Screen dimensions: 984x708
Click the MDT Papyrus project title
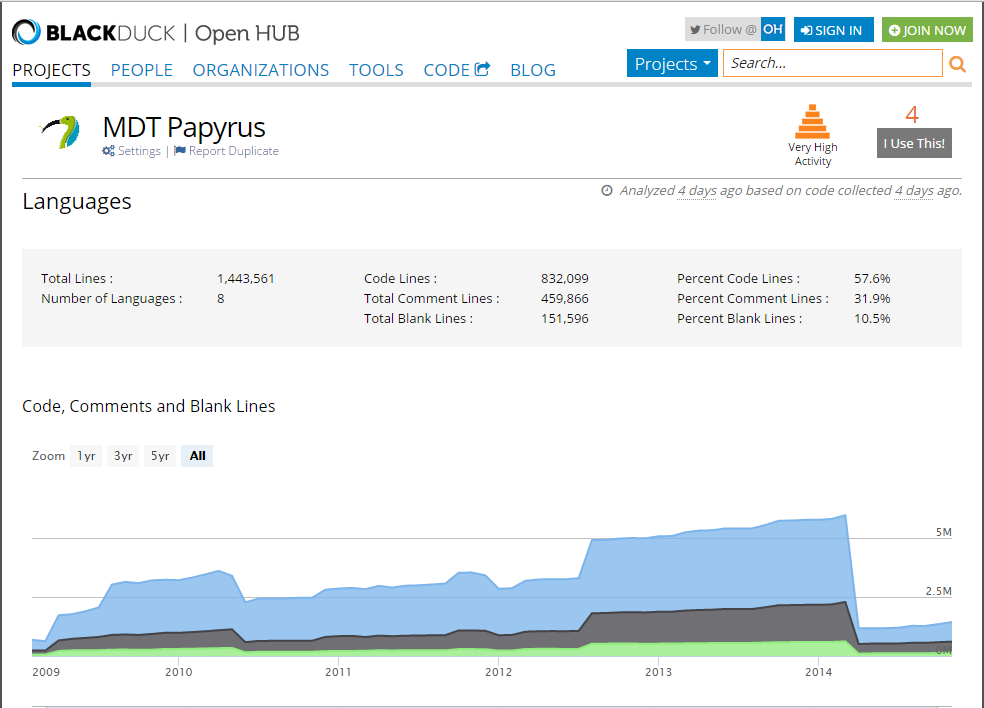[184, 127]
